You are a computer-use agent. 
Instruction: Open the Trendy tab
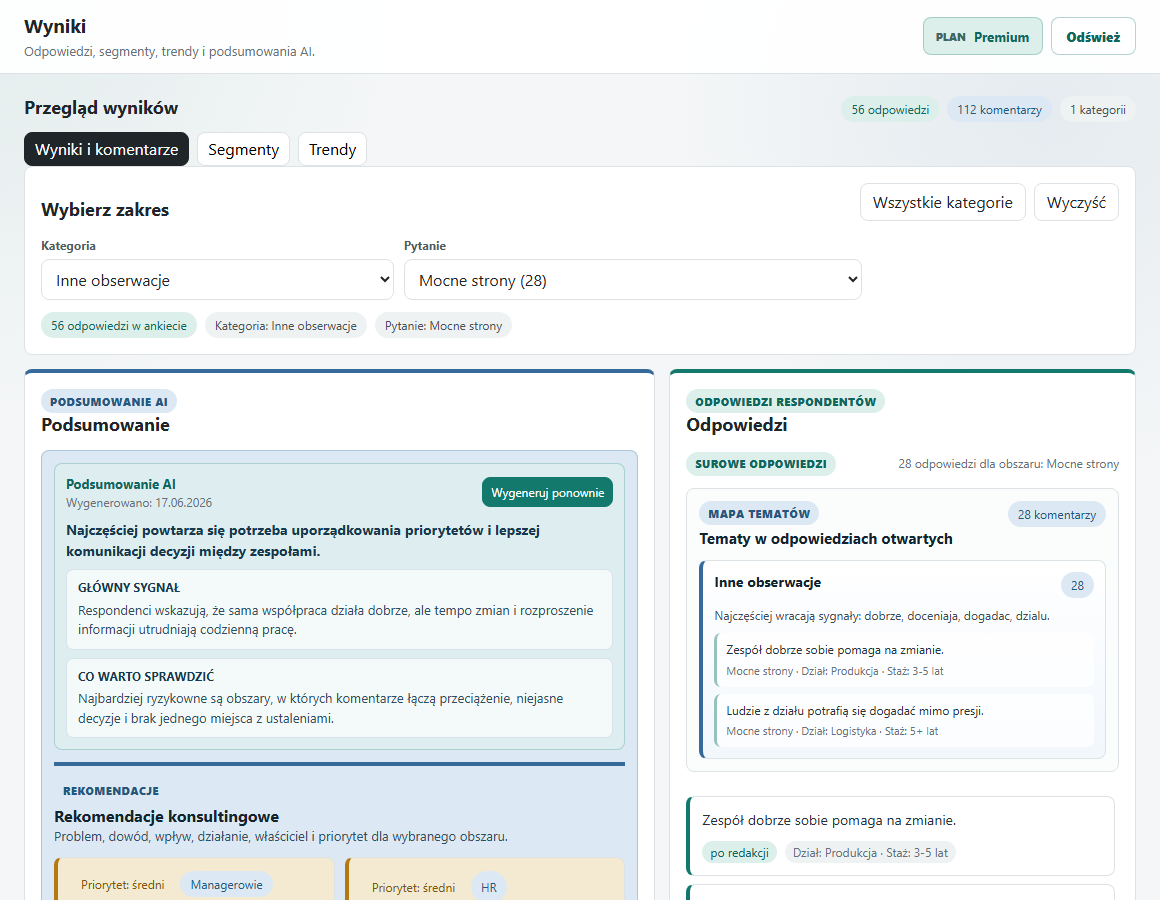[x=332, y=149]
